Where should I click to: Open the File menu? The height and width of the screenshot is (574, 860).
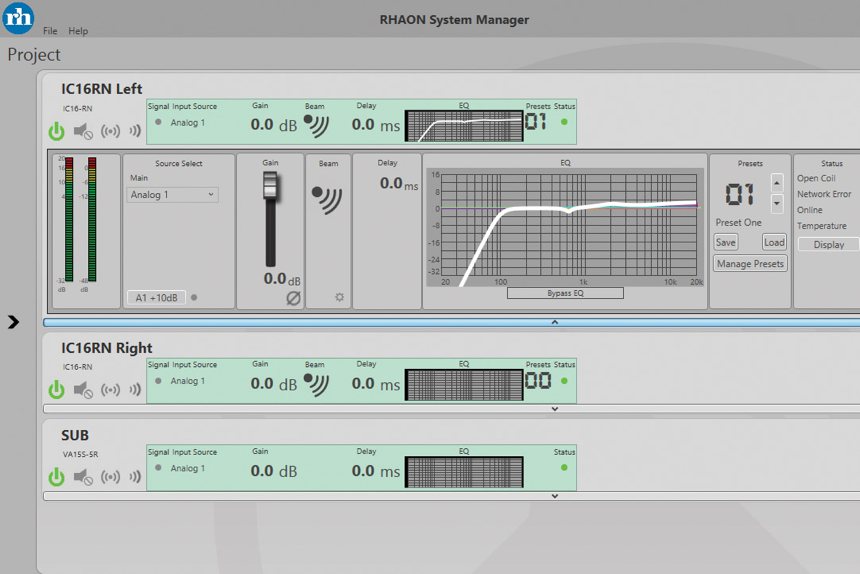[50, 31]
